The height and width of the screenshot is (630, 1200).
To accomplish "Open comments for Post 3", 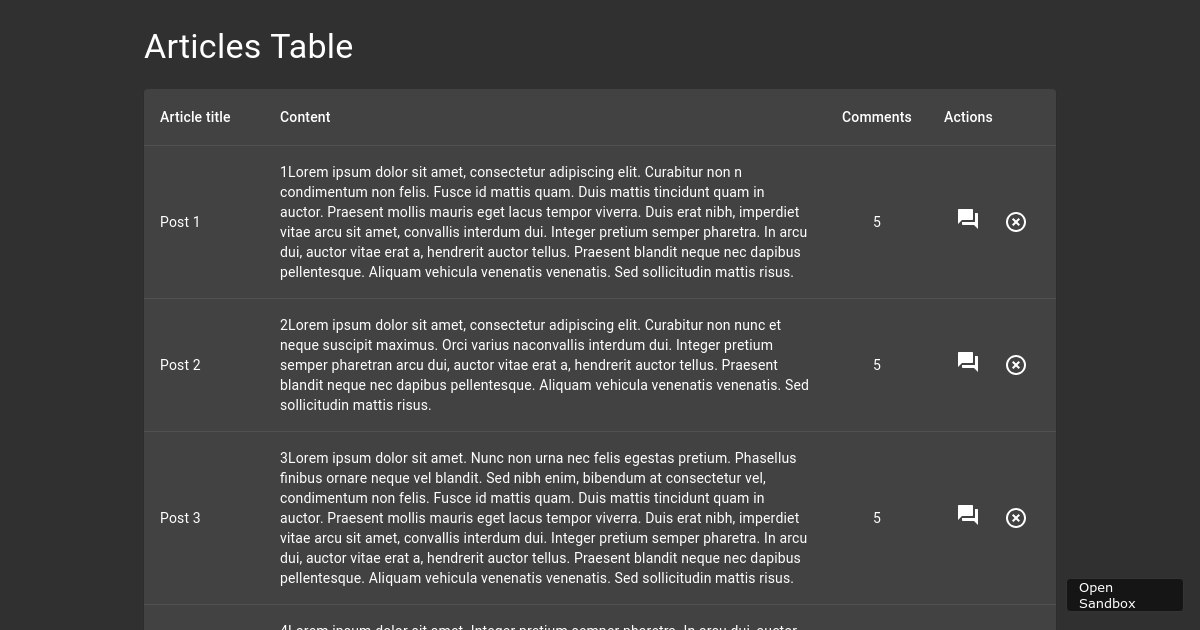I will click(968, 516).
